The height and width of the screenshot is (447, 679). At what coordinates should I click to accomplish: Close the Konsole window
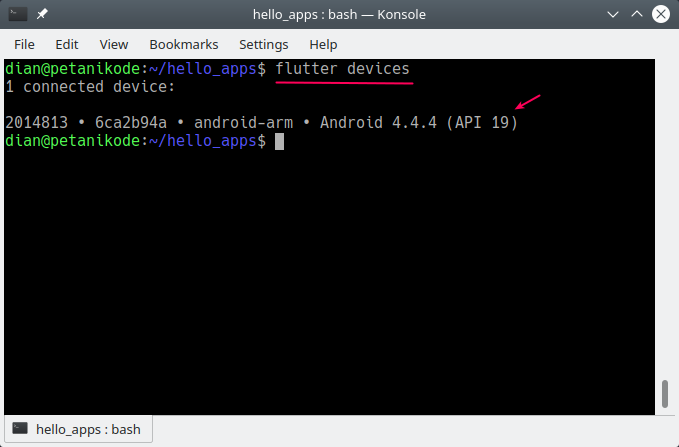(661, 14)
